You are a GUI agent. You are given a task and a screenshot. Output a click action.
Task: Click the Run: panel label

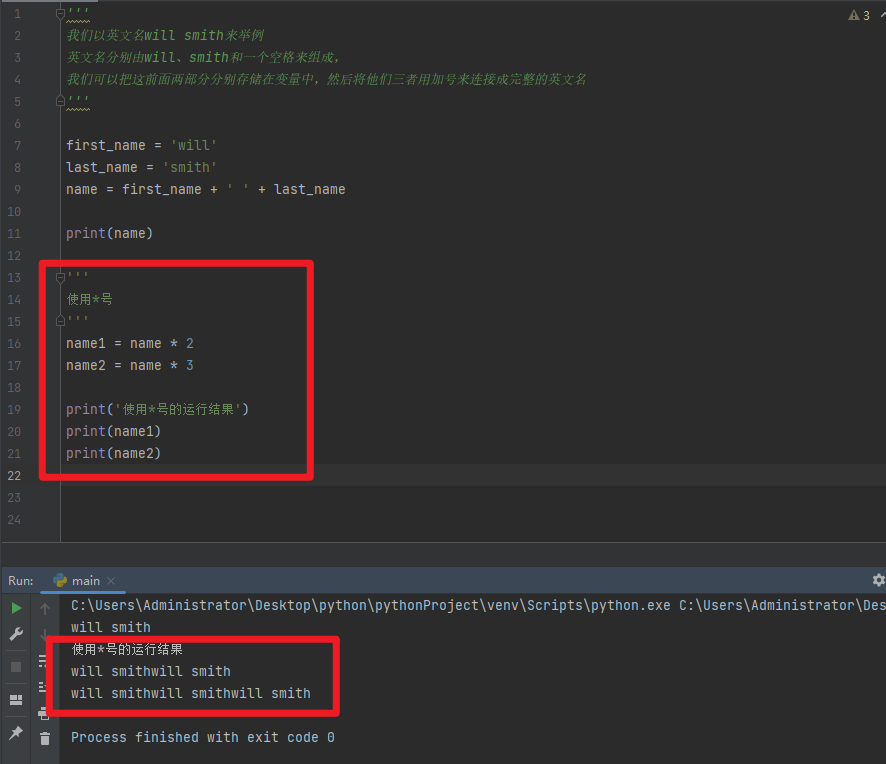pos(21,581)
